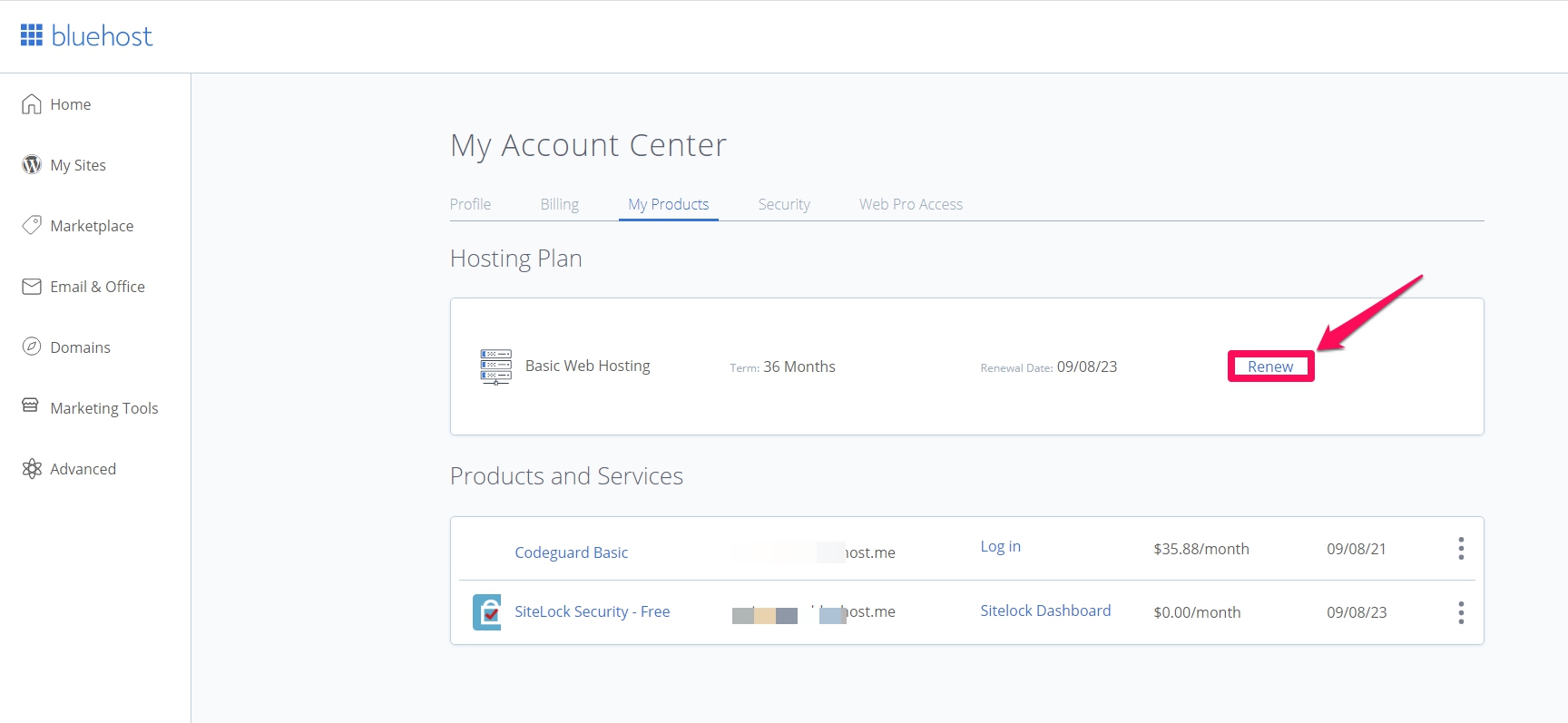Open the Advanced sidebar item
The image size is (1568, 723).
[x=83, y=469]
